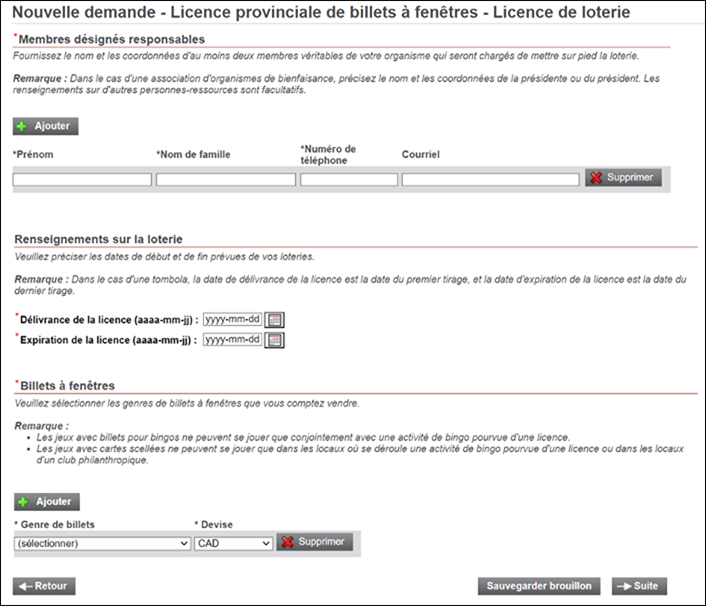Click the 'Devise' label

pyautogui.click(x=217, y=525)
